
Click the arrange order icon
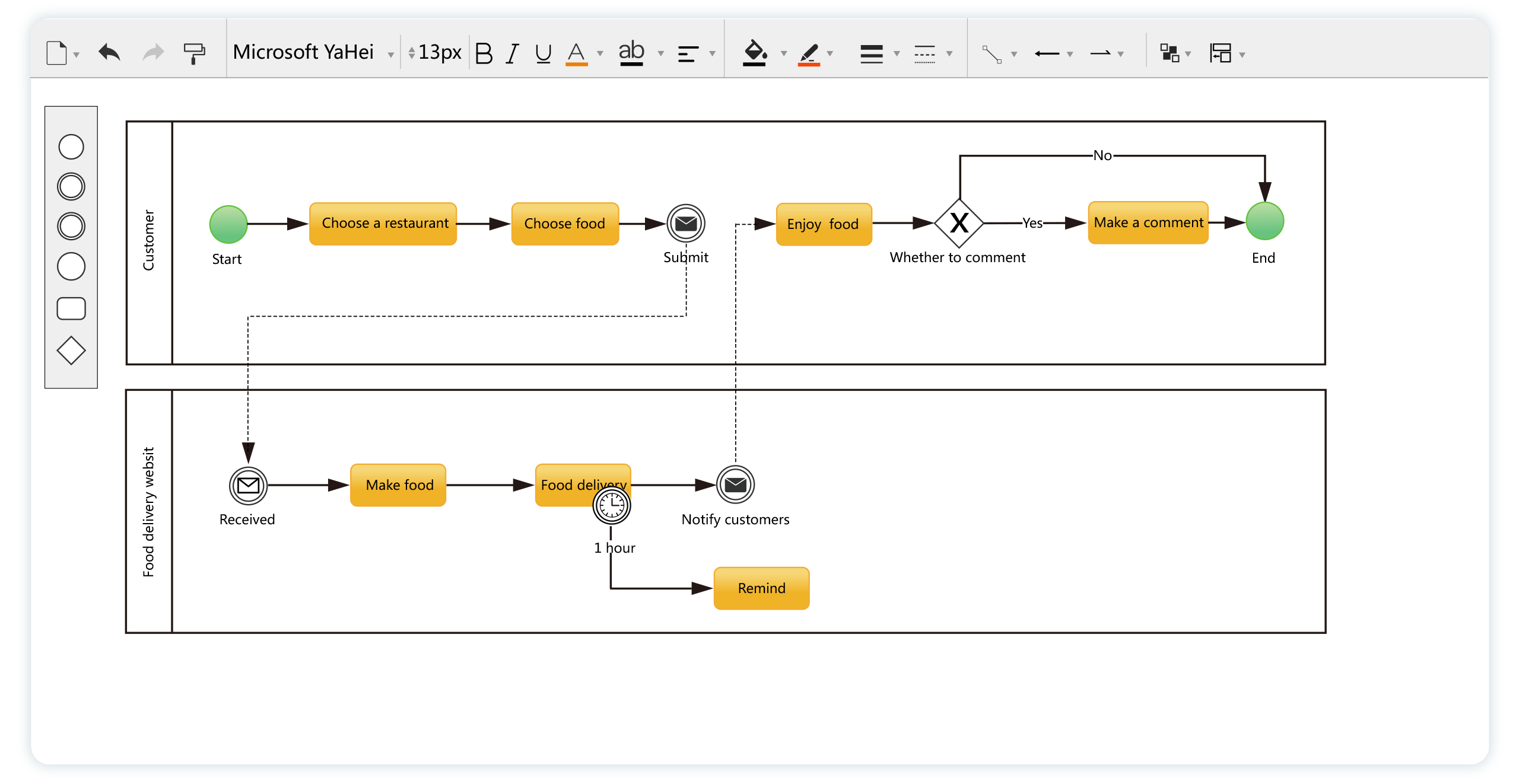(x=1170, y=53)
